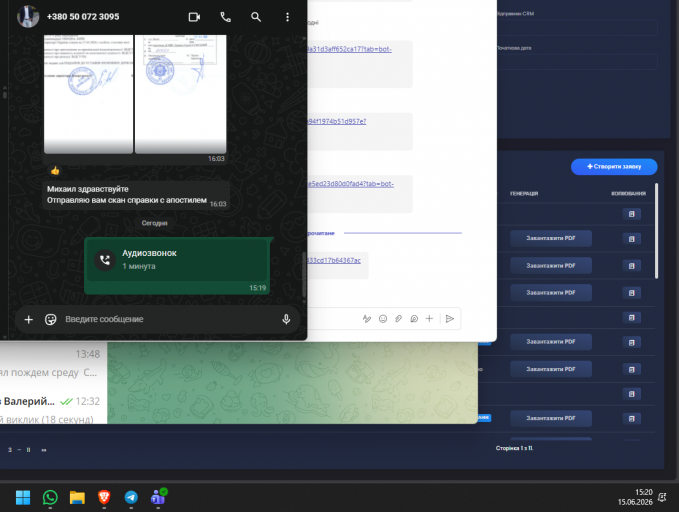This screenshot has width=679, height=512.
Task: Open the taskbar clock showing 15:20
Action: 635,497
